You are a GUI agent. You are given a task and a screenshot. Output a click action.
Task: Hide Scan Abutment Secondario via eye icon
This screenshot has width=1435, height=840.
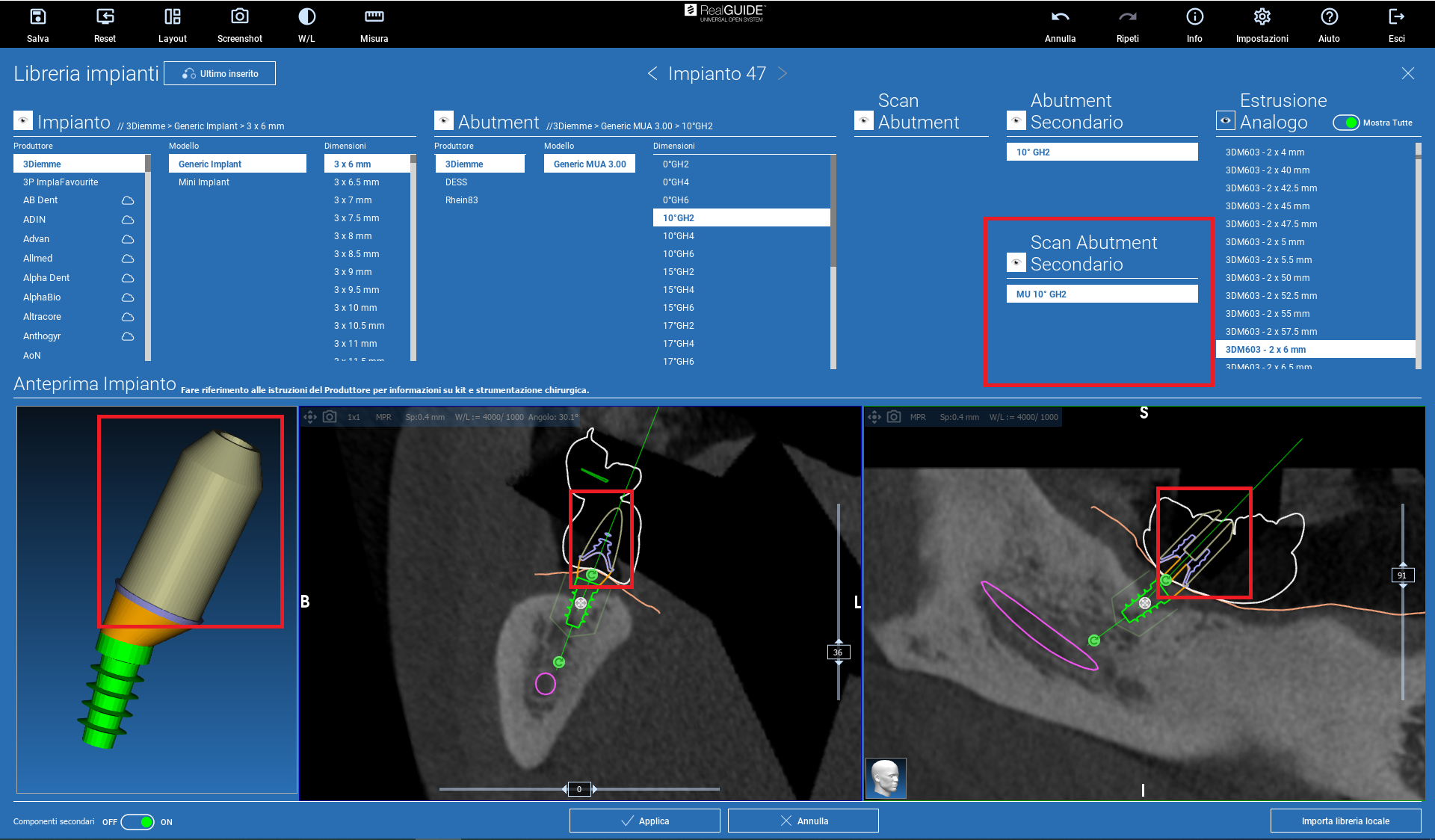[x=1016, y=263]
